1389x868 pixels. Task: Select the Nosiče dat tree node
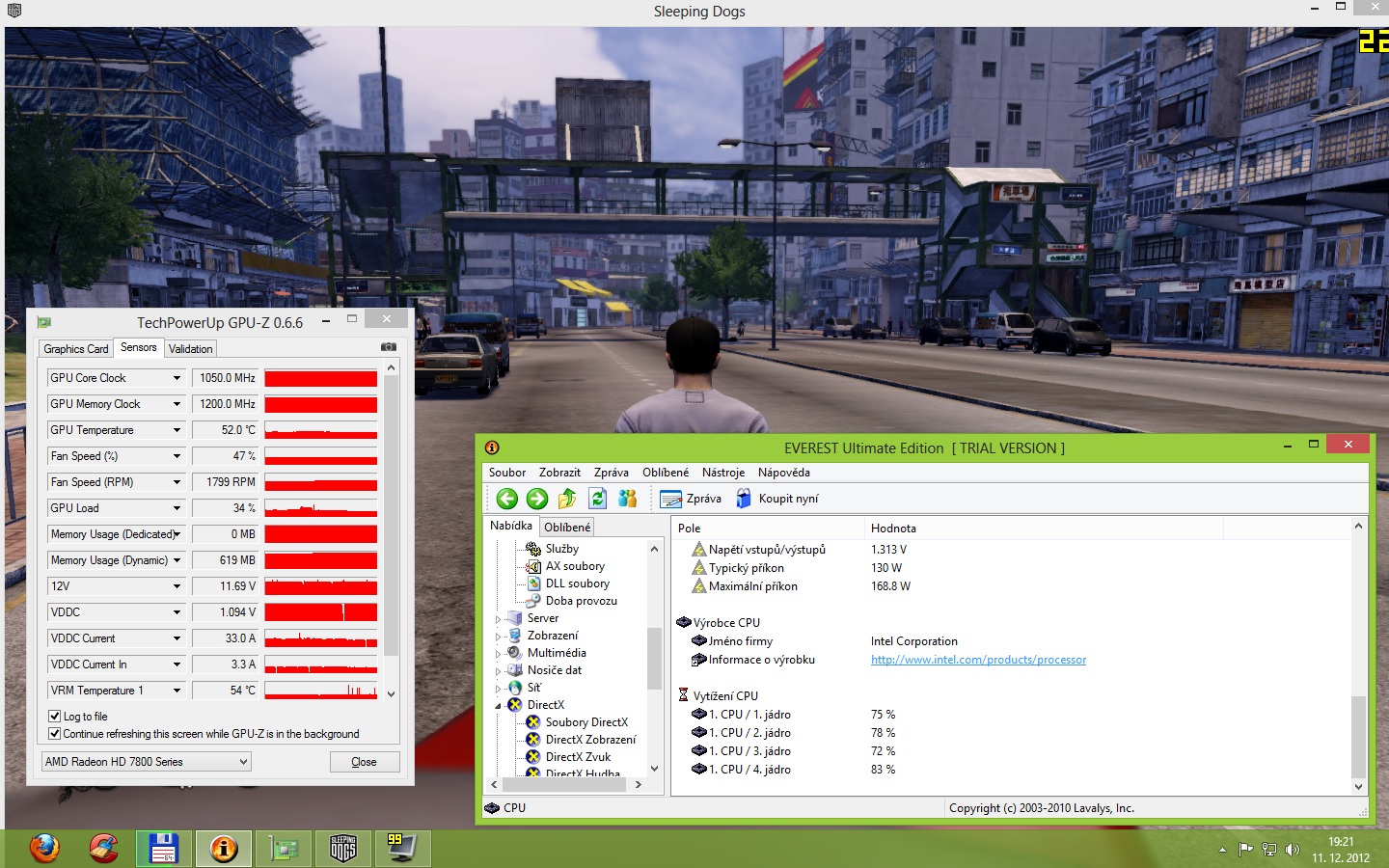(x=555, y=670)
